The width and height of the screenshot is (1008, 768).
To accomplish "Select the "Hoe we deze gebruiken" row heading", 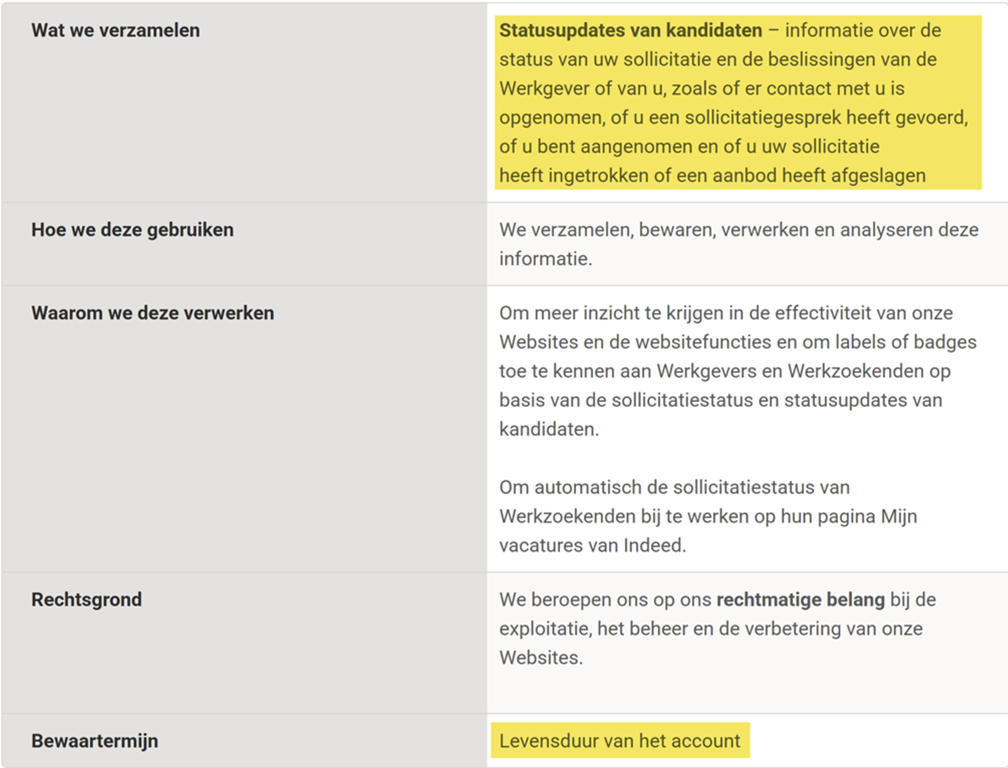I will point(132,229).
